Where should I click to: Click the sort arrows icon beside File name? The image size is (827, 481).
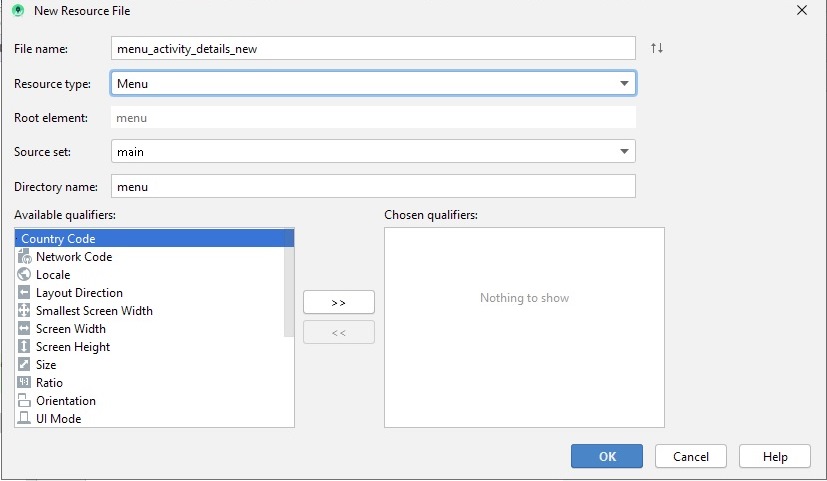[x=657, y=48]
